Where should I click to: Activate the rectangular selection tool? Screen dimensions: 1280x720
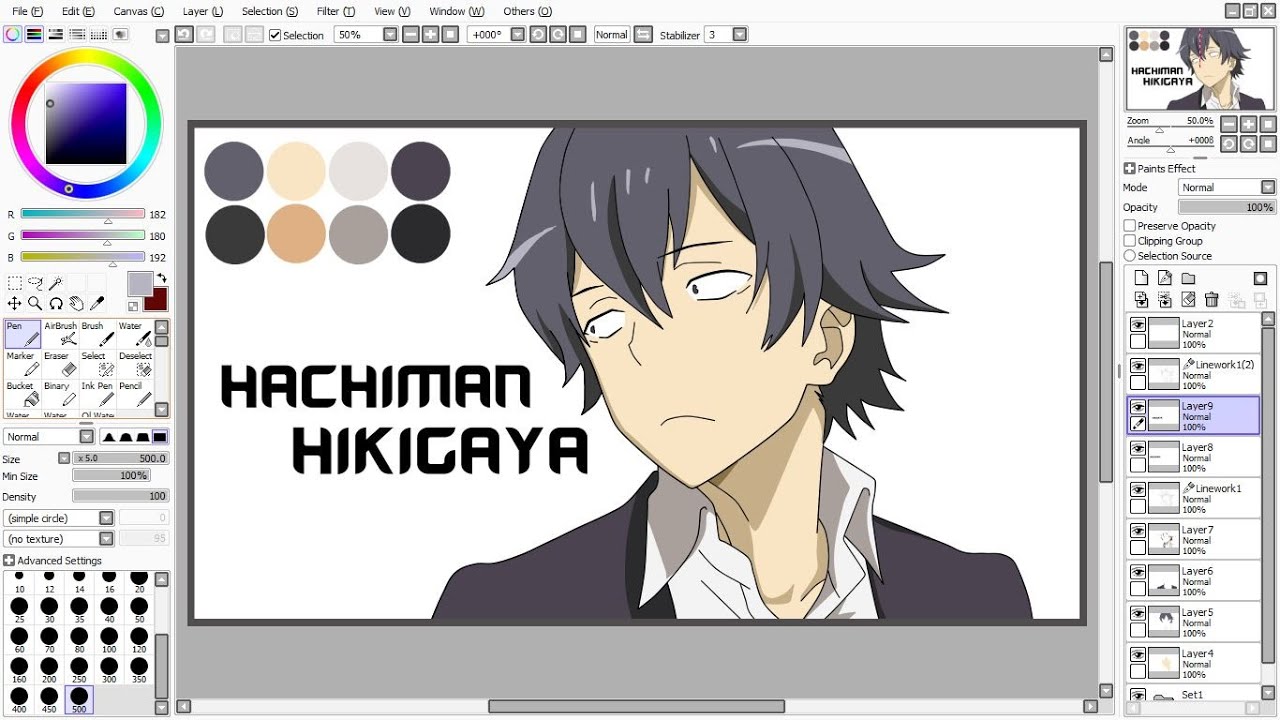pos(15,284)
